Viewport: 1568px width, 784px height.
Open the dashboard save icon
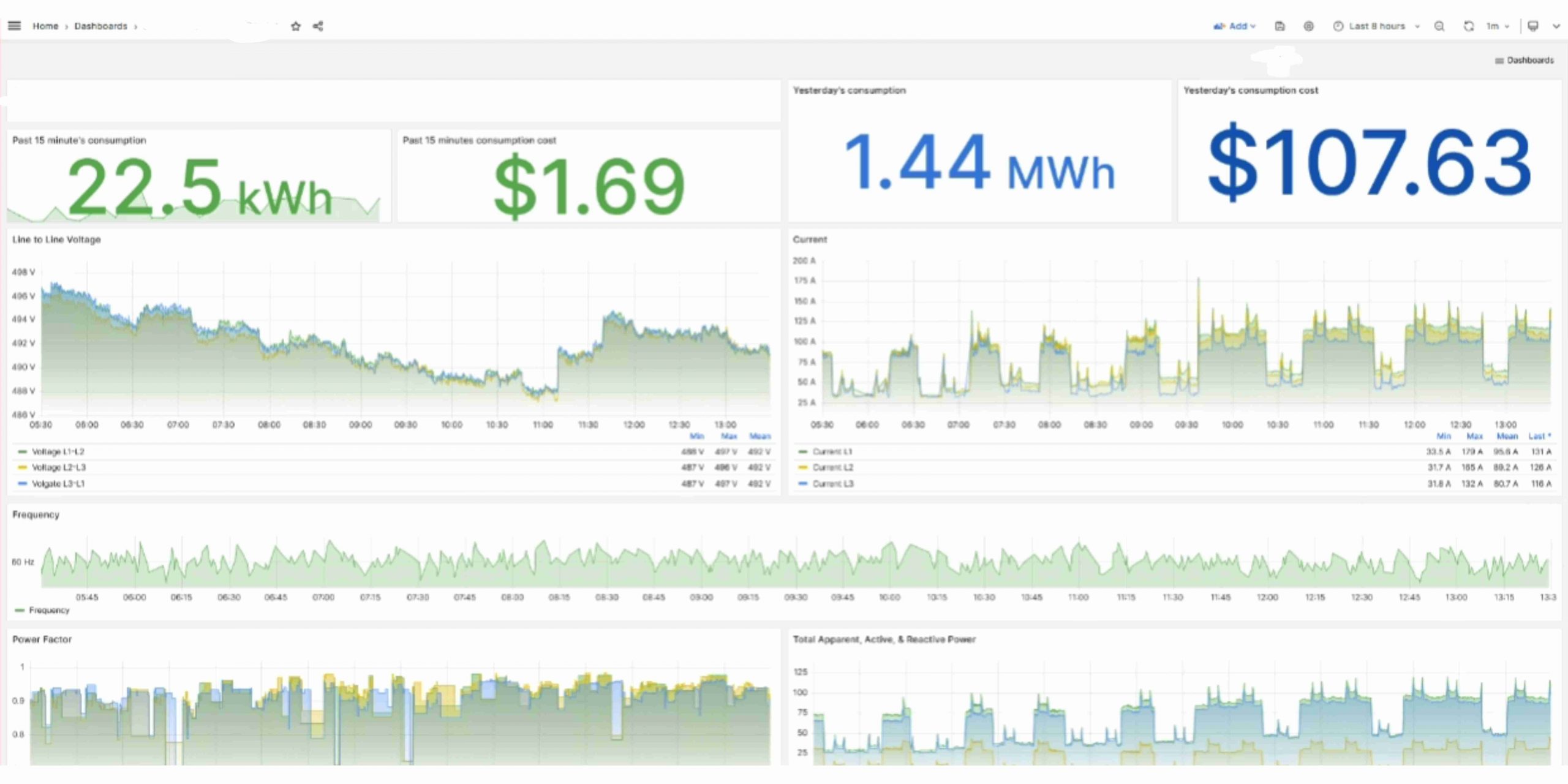[x=1280, y=26]
